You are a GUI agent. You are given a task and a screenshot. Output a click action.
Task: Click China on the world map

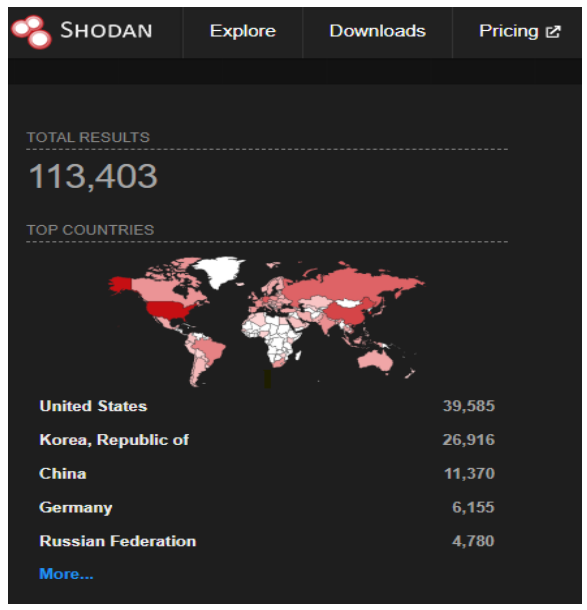point(347,313)
